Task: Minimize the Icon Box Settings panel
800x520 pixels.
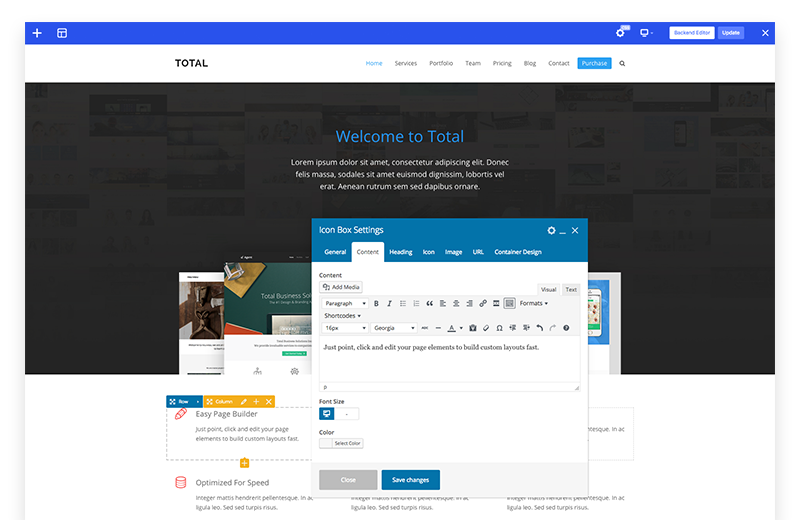Action: coord(562,232)
